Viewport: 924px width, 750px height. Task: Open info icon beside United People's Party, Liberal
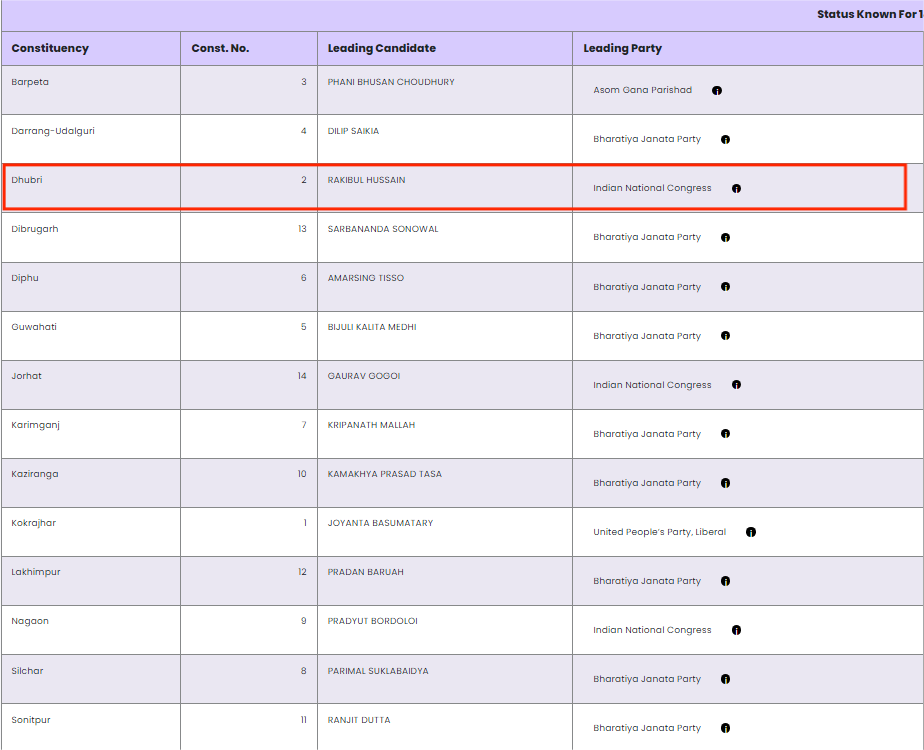[751, 532]
